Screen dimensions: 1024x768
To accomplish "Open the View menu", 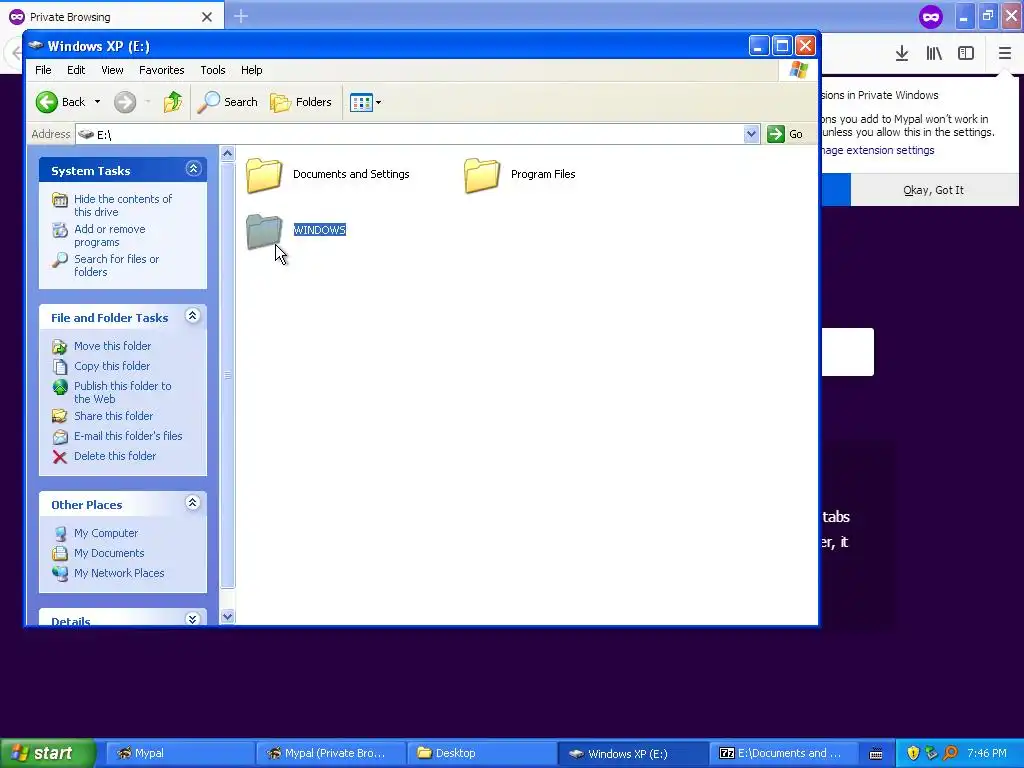I will point(112,70).
